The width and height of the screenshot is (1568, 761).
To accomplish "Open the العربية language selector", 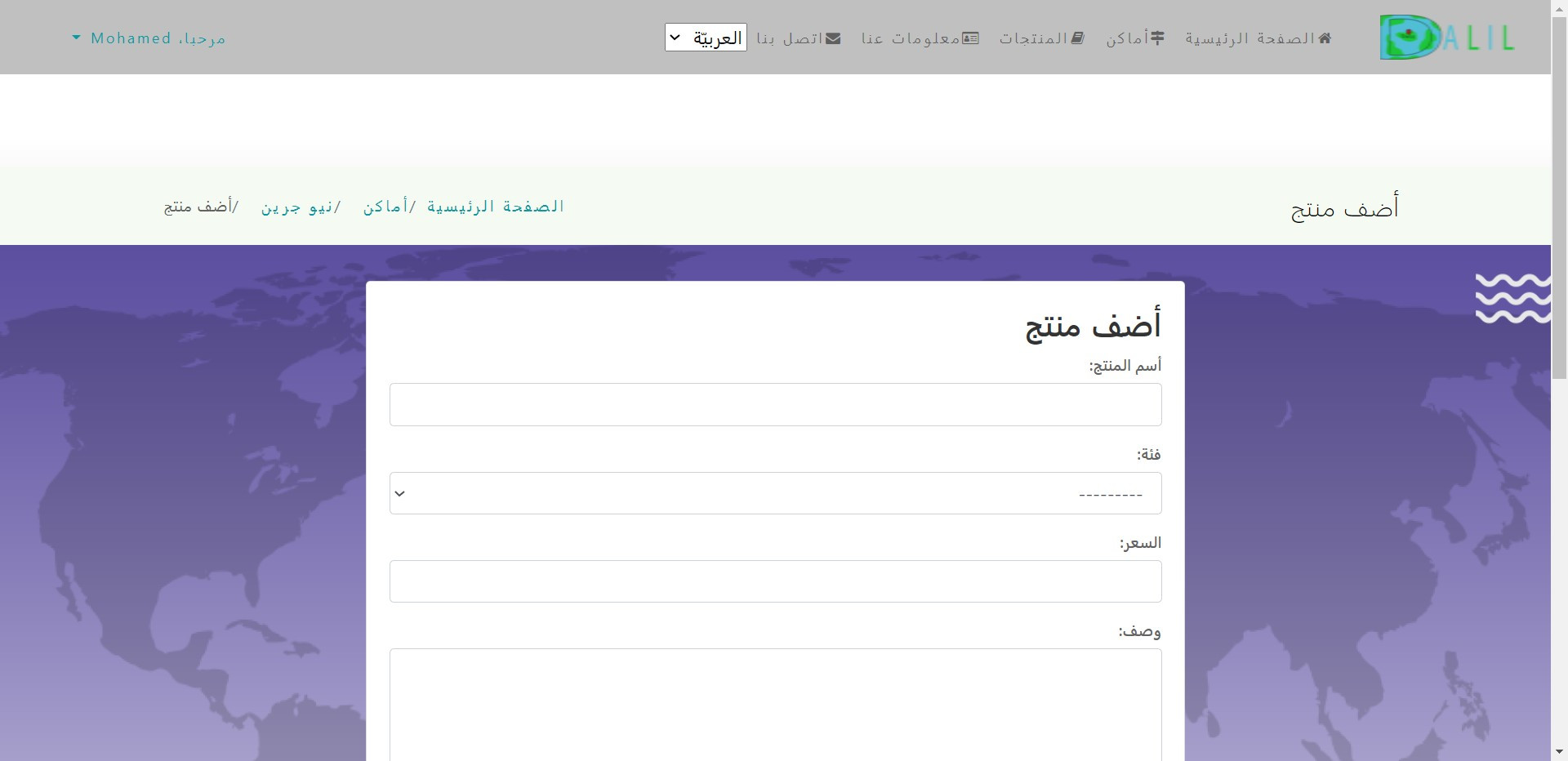I will coord(704,37).
